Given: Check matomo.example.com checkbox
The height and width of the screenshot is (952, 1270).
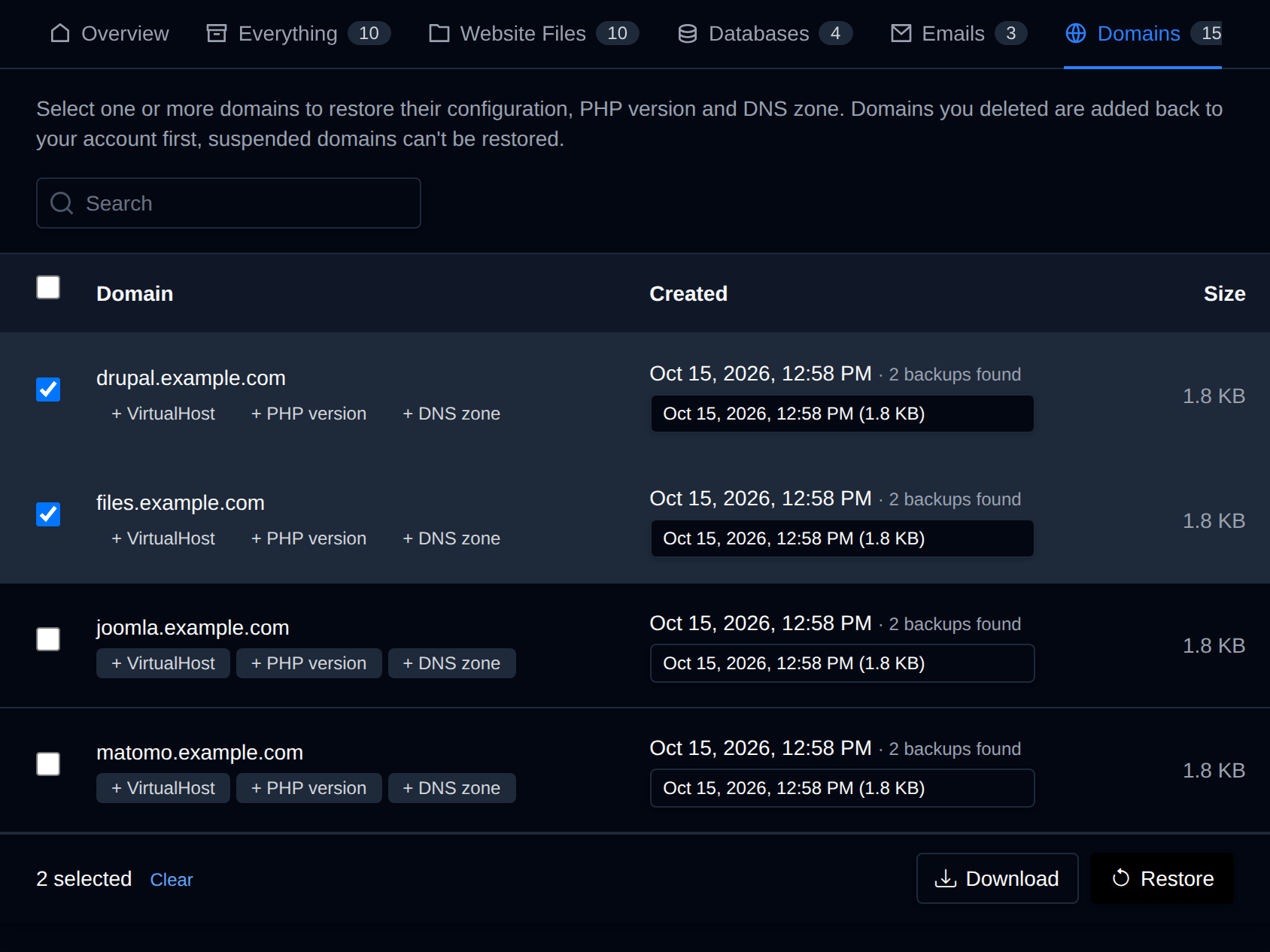Looking at the screenshot, I should [48, 764].
